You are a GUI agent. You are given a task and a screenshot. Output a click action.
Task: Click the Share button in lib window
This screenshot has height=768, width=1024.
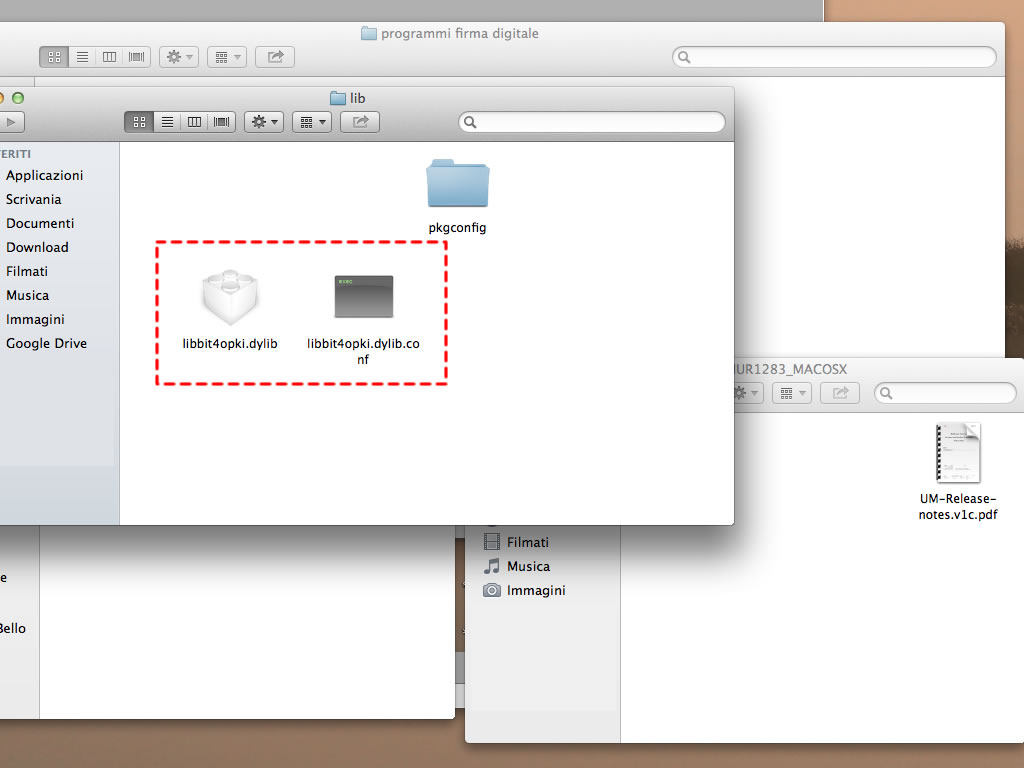pyautogui.click(x=360, y=122)
